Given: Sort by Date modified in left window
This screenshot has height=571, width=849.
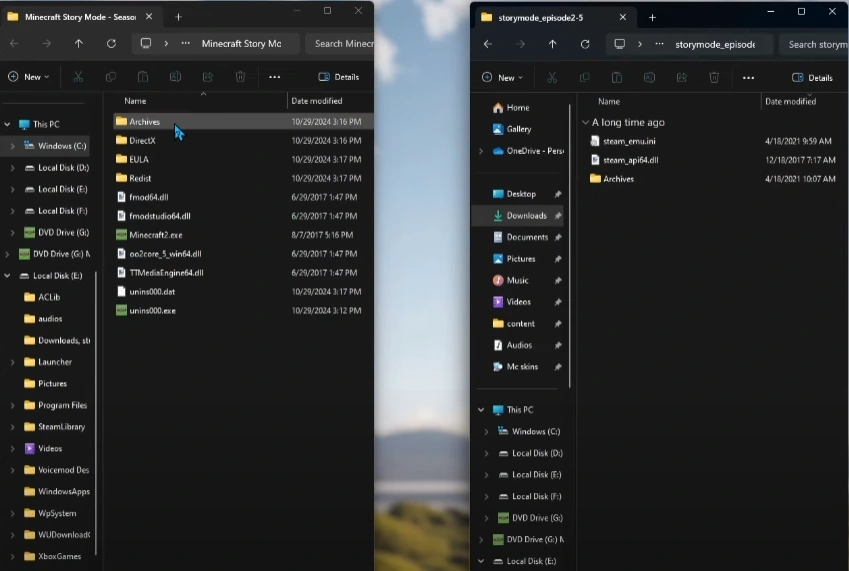Looking at the screenshot, I should [x=317, y=101].
